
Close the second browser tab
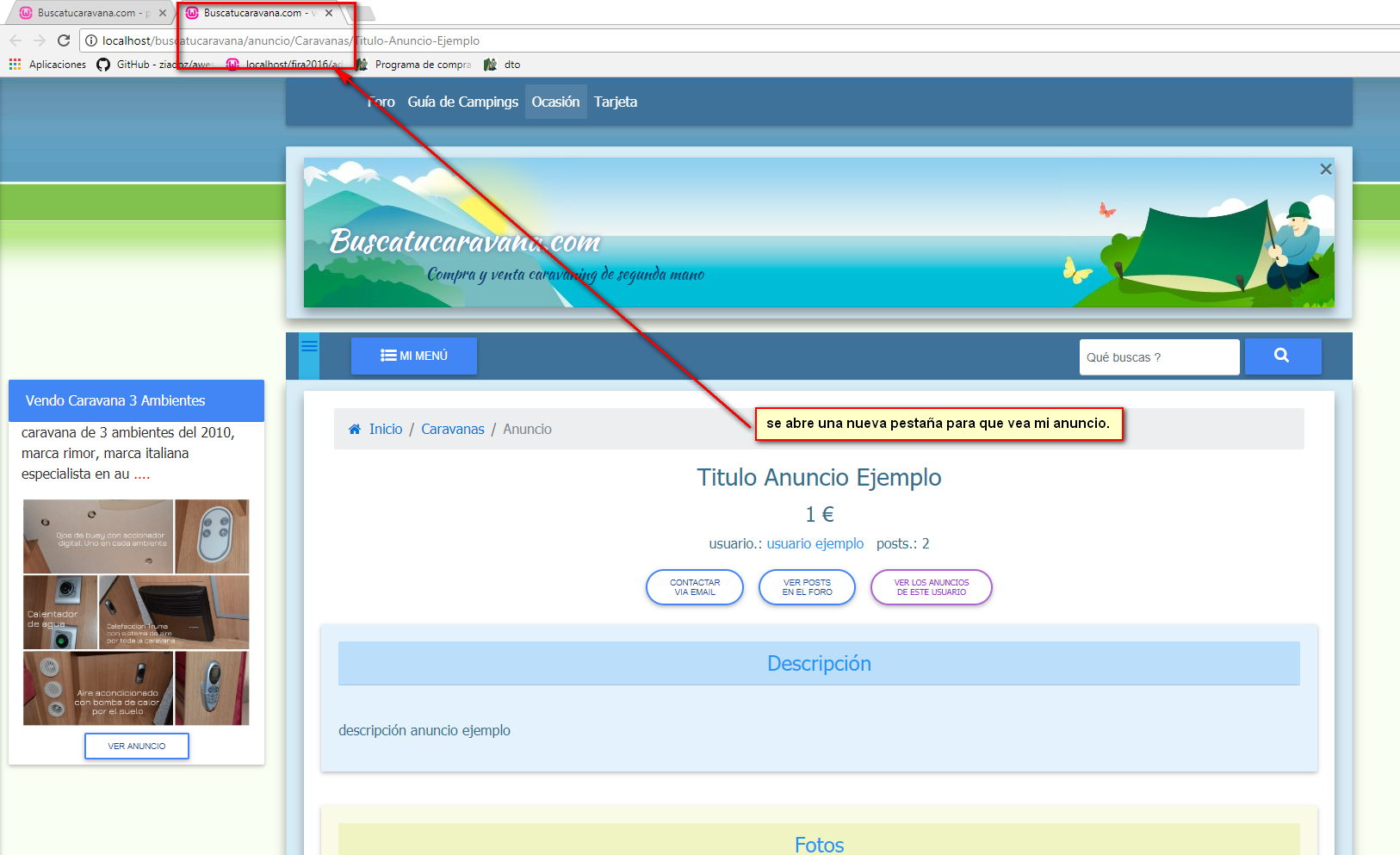click(x=329, y=13)
